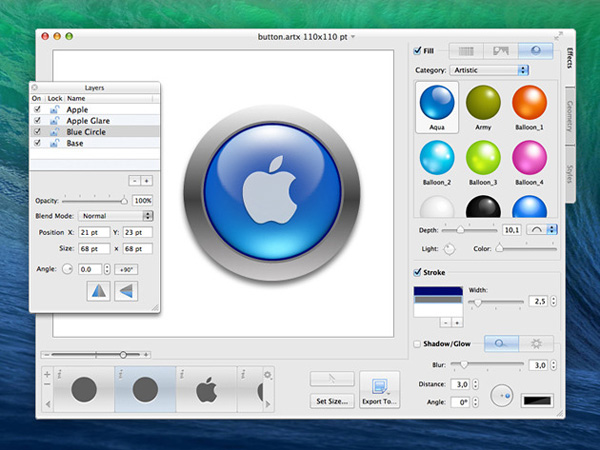Select the highlighted circle shape thumbnail
The height and width of the screenshot is (450, 600).
click(x=145, y=390)
